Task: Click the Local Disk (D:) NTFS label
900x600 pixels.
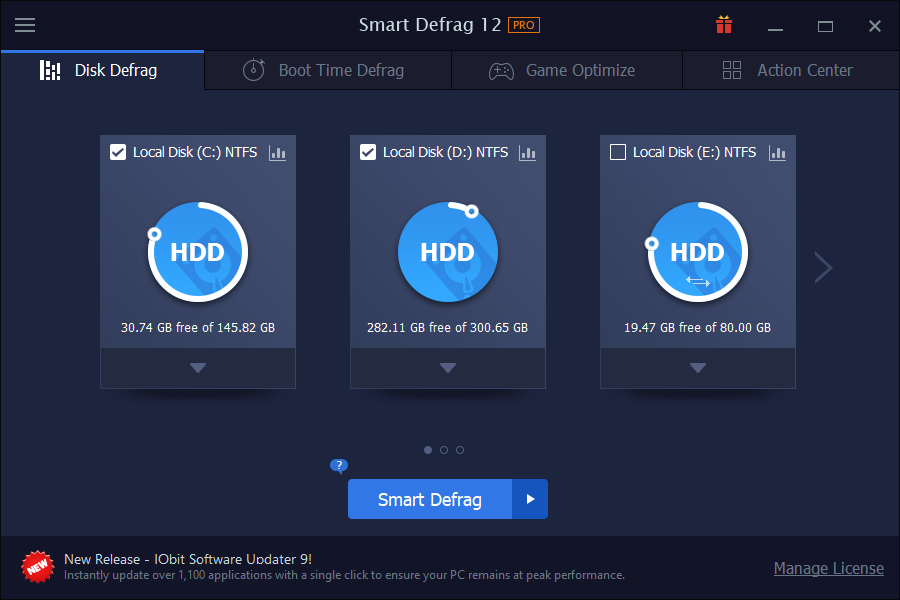Action: (x=445, y=152)
